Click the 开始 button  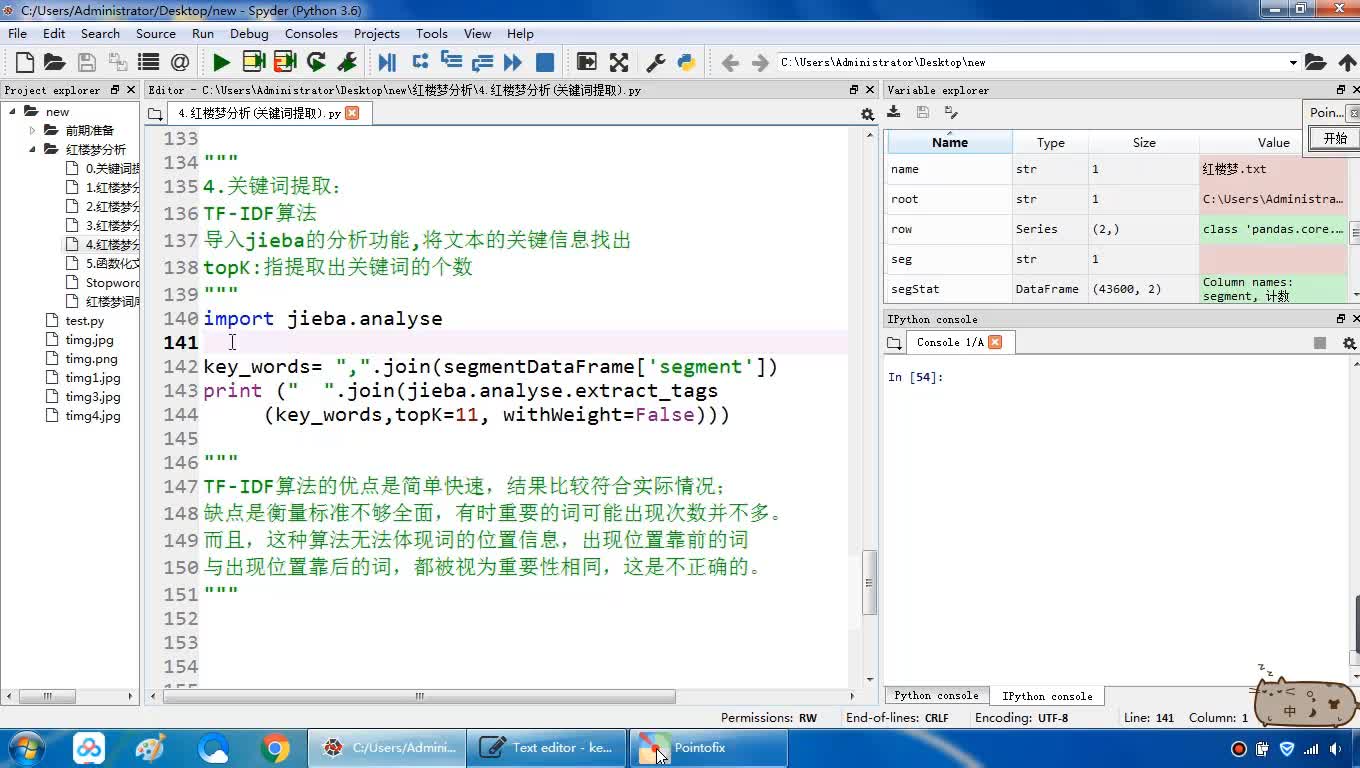pyautogui.click(x=1335, y=138)
